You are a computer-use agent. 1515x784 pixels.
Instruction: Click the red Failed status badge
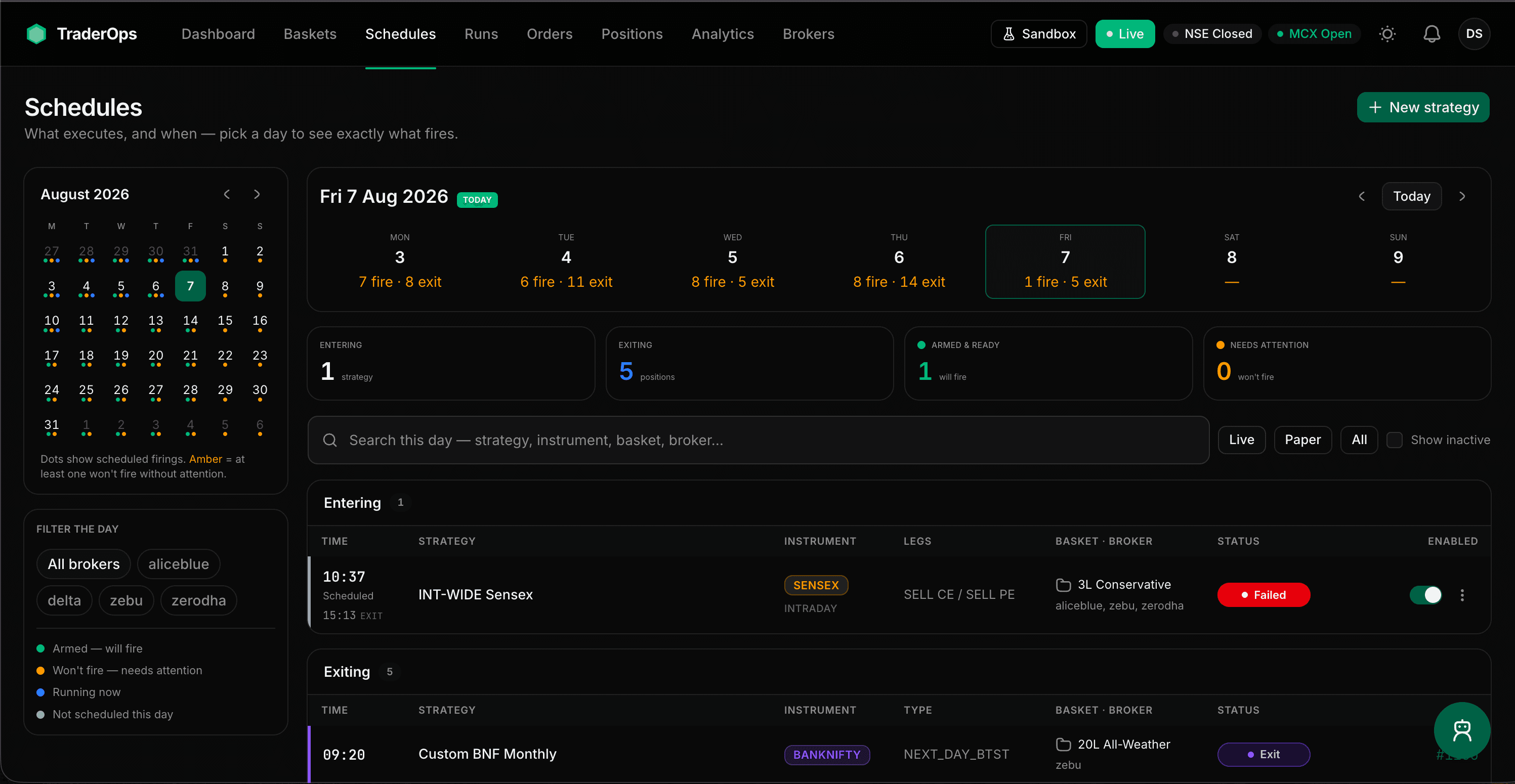(1264, 595)
